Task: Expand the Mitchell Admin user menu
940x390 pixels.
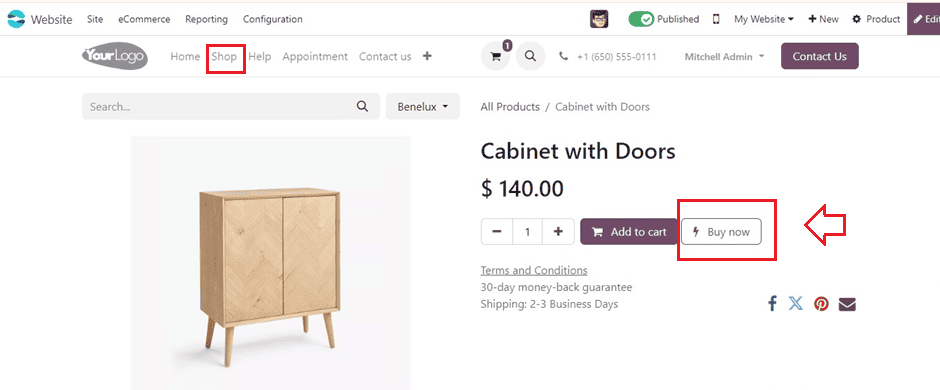Action: [x=725, y=56]
